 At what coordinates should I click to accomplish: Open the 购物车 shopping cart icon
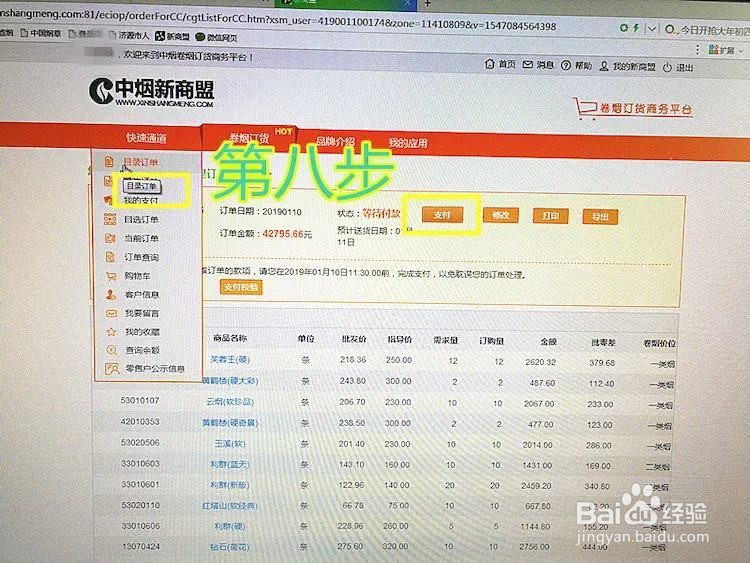point(111,276)
